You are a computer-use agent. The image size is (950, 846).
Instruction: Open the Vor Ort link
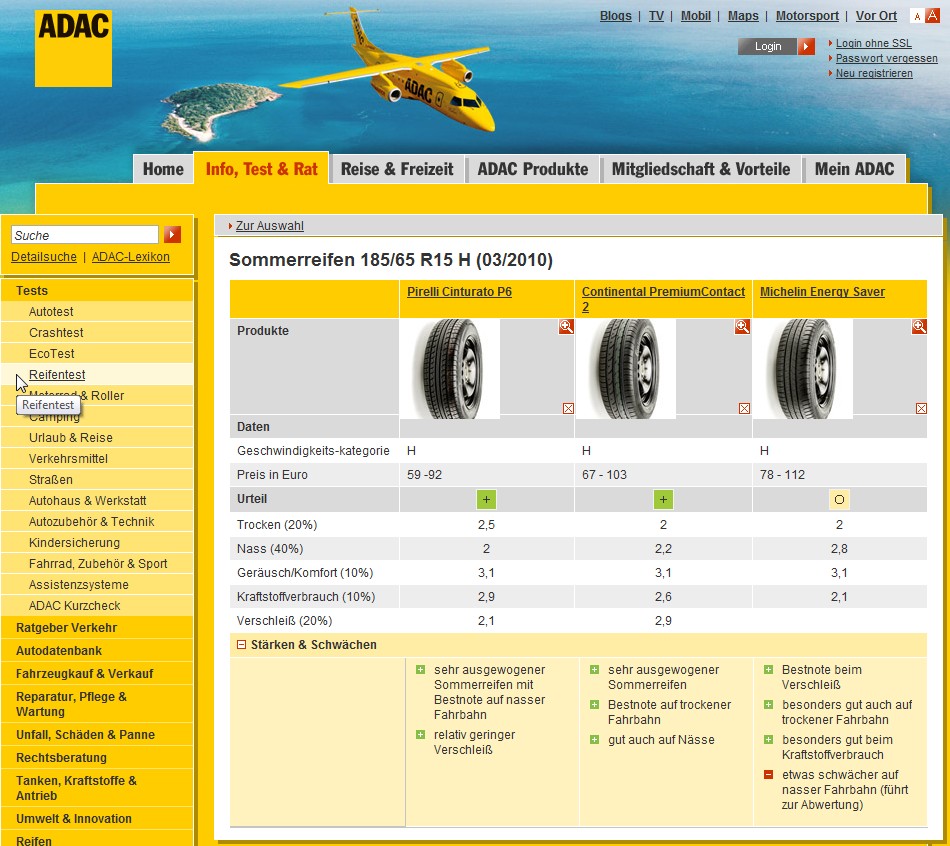click(x=876, y=16)
